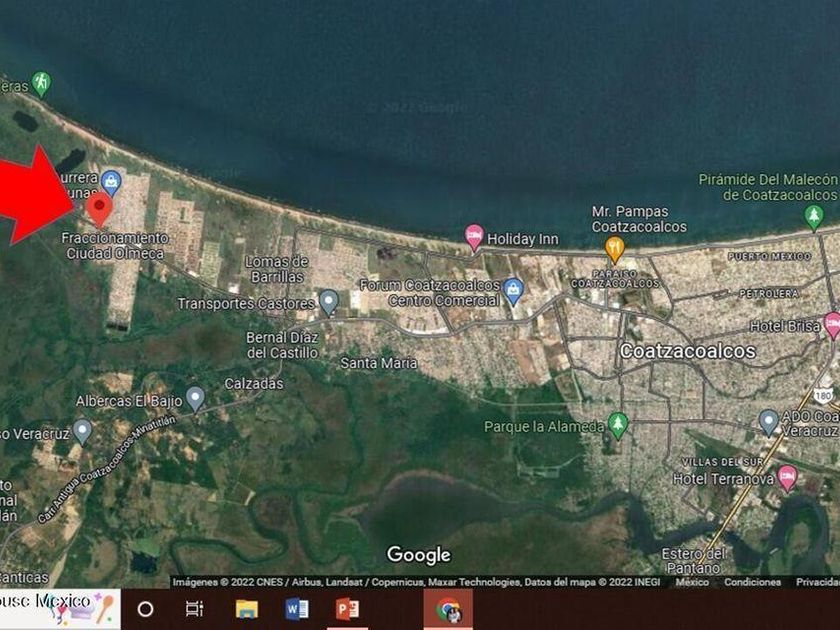The image size is (840, 630).
Task: Open Mr. Pampas Coatzacoalcos restaurant pin
Action: coord(614,248)
